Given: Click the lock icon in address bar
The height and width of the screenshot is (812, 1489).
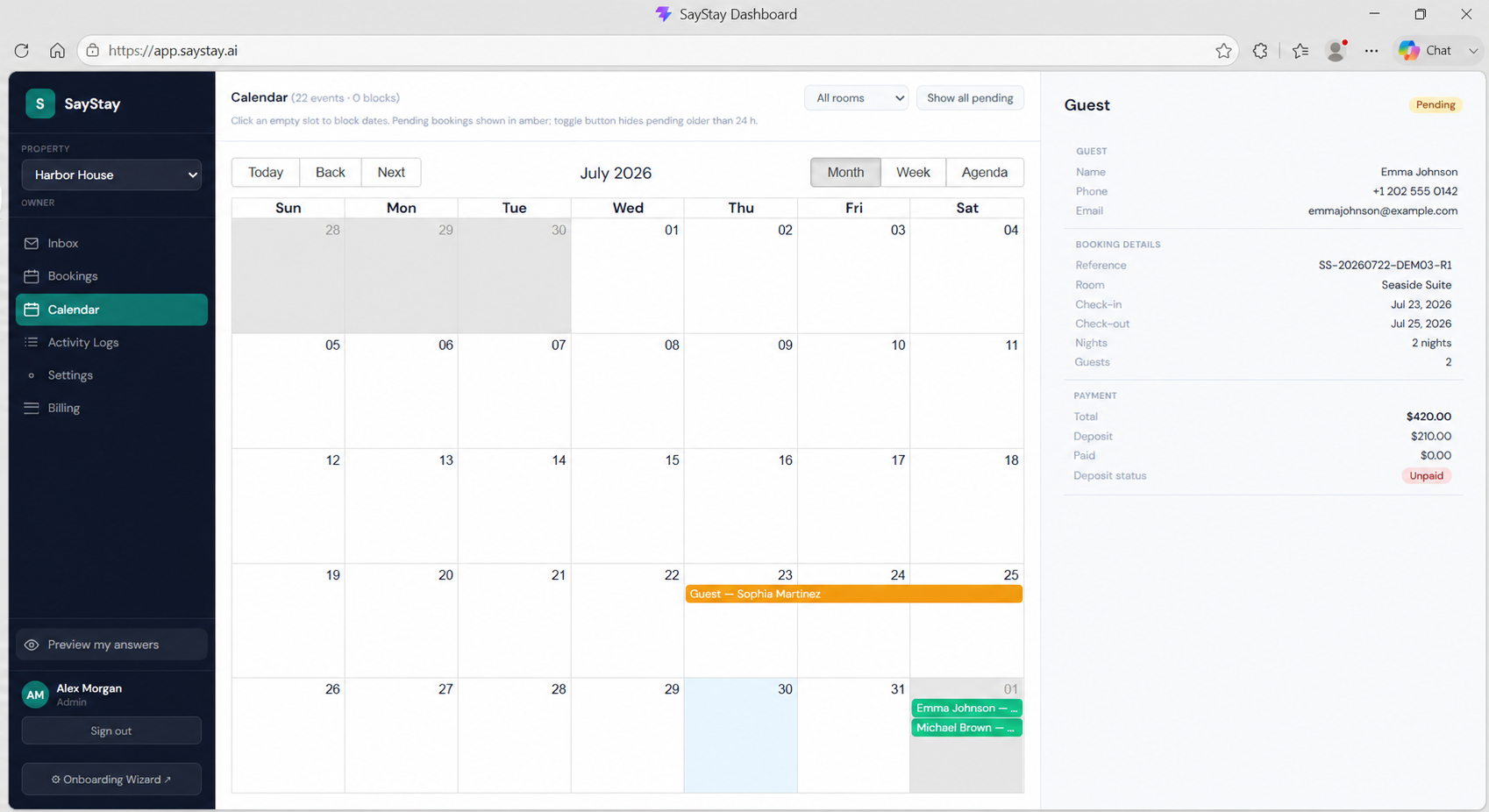Looking at the screenshot, I should pyautogui.click(x=92, y=51).
